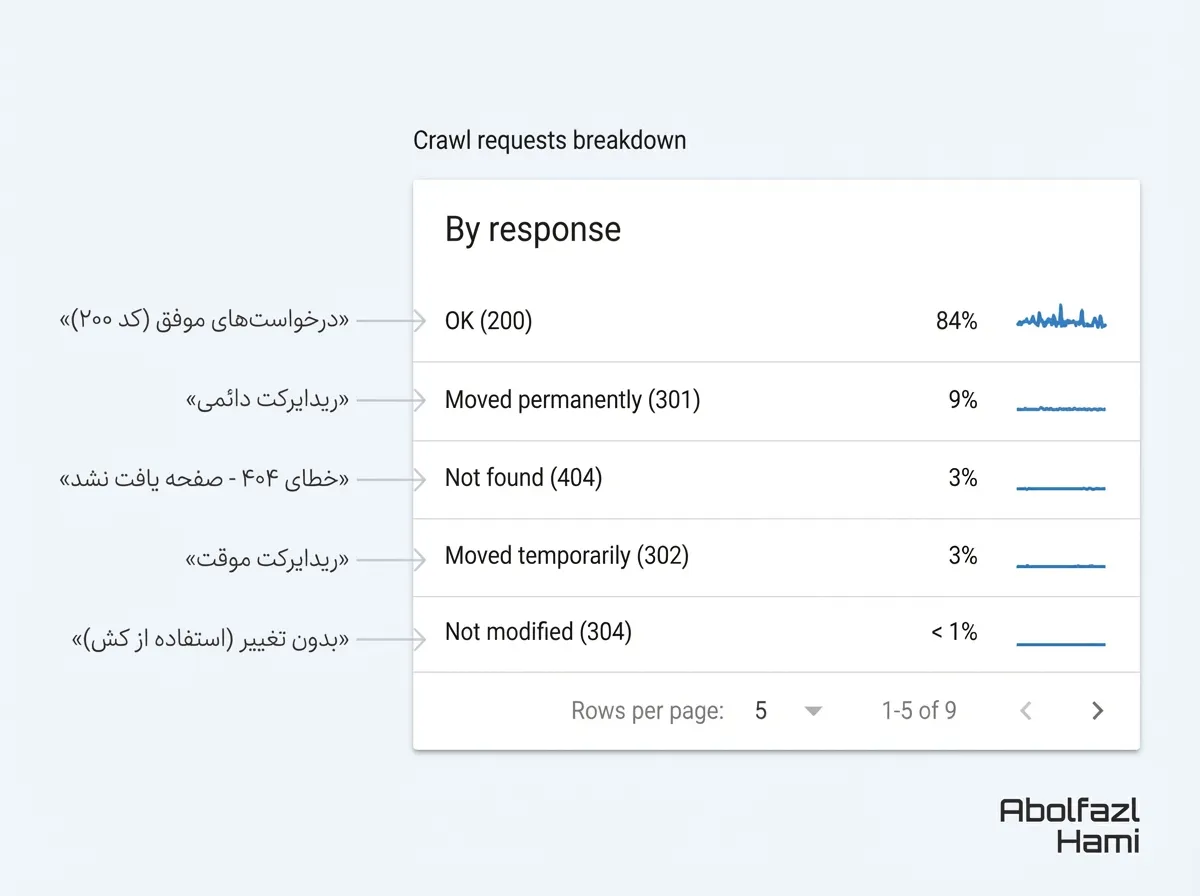Click the Not modified (304) sparkline chart
The image size is (1200, 896).
click(1061, 643)
